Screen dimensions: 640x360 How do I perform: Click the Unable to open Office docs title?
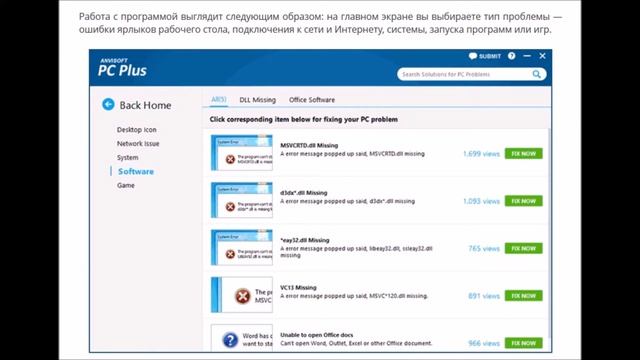point(317,335)
